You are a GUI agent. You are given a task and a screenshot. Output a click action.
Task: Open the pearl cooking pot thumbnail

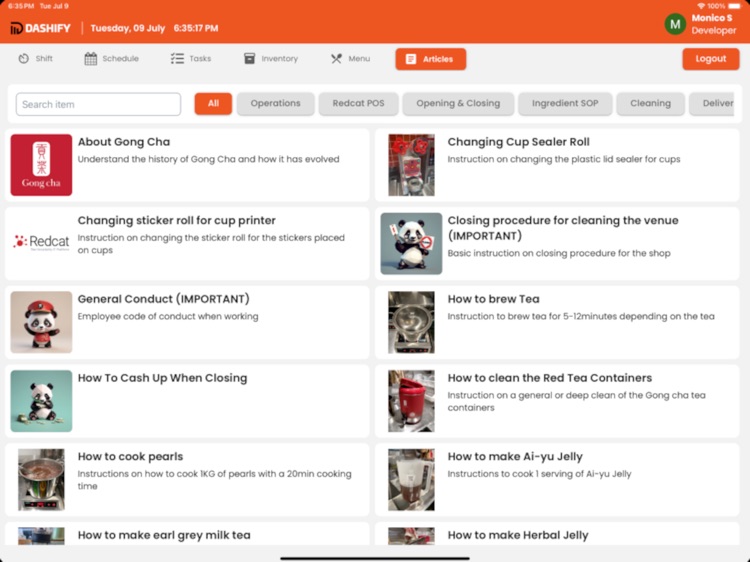click(41, 479)
